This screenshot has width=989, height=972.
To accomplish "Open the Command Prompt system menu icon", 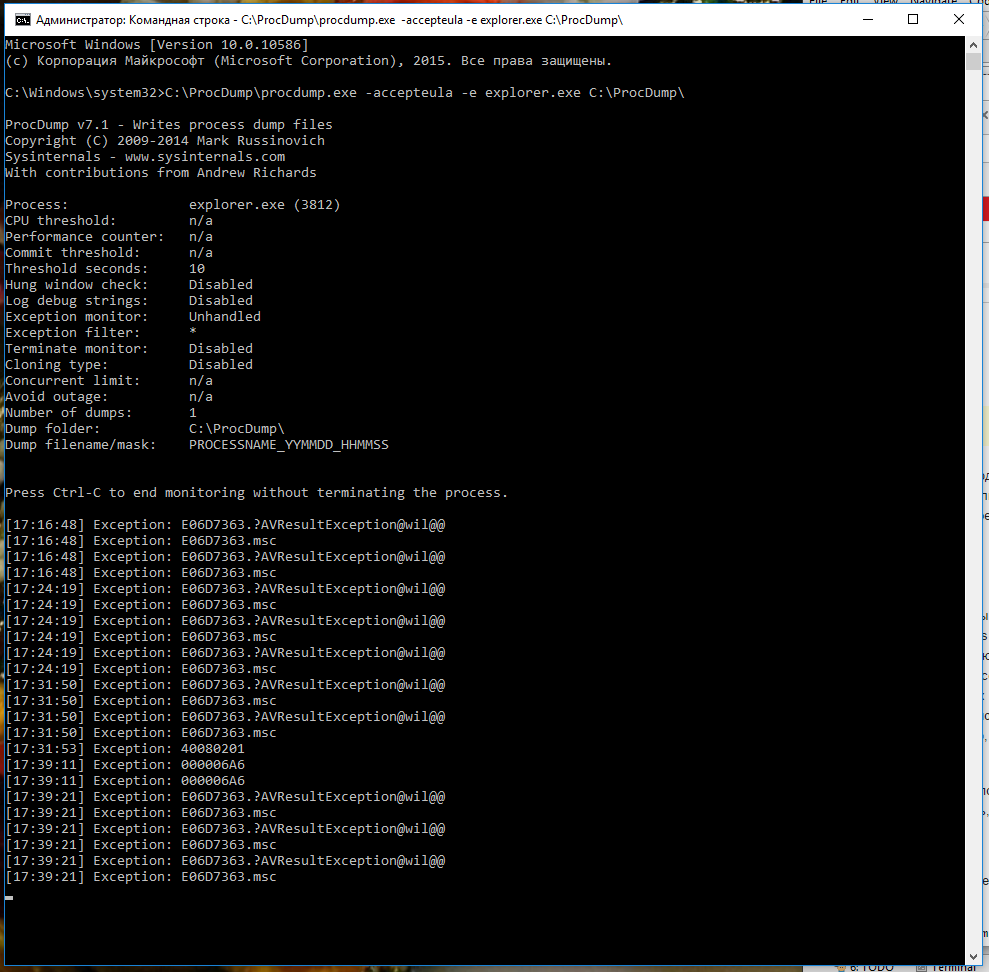I will click(23, 20).
